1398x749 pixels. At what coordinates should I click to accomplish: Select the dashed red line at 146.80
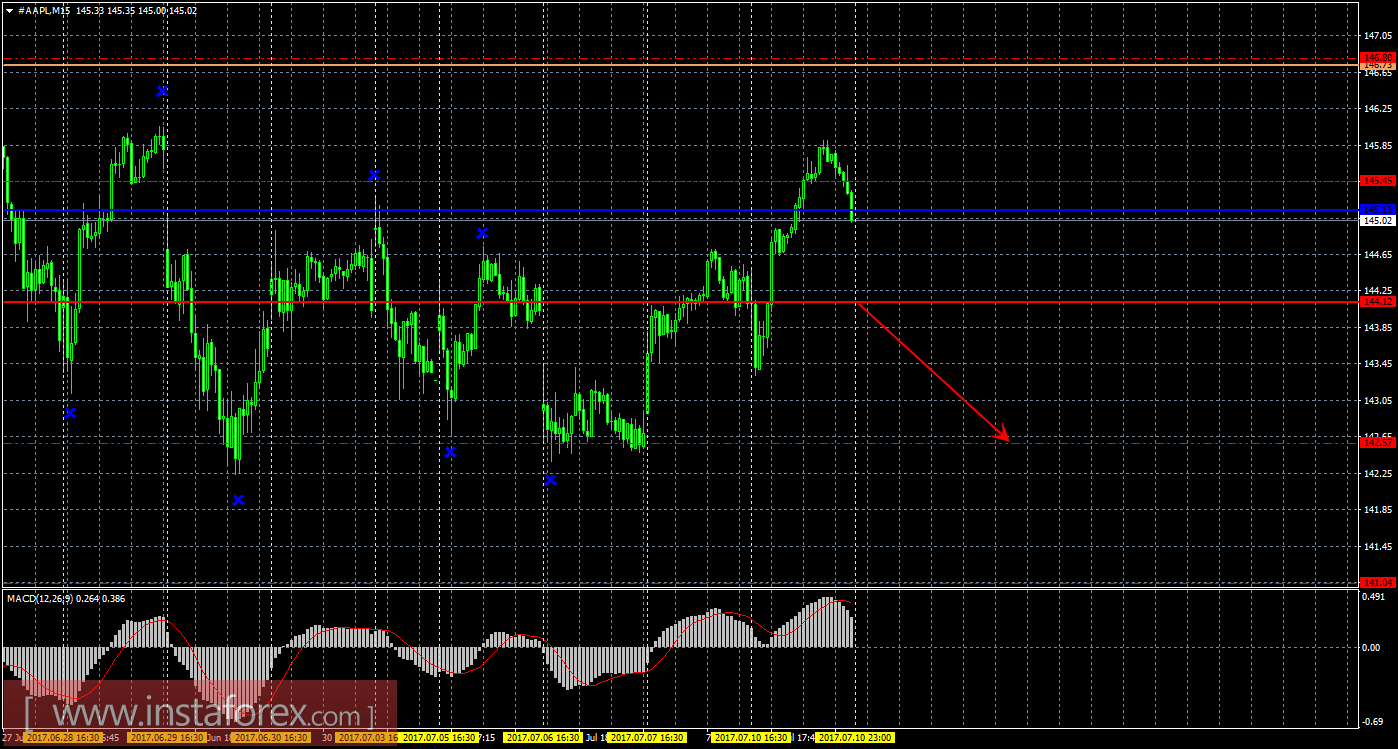tap(680, 58)
